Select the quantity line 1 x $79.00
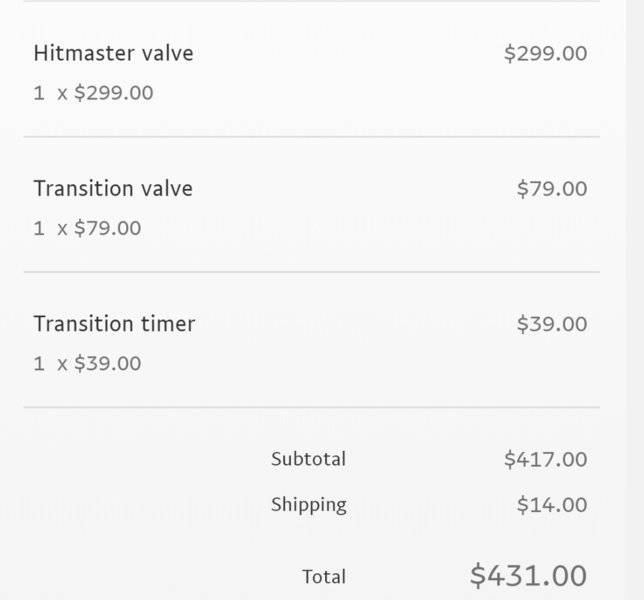Viewport: 644px width, 600px height. pyautogui.click(x=87, y=228)
